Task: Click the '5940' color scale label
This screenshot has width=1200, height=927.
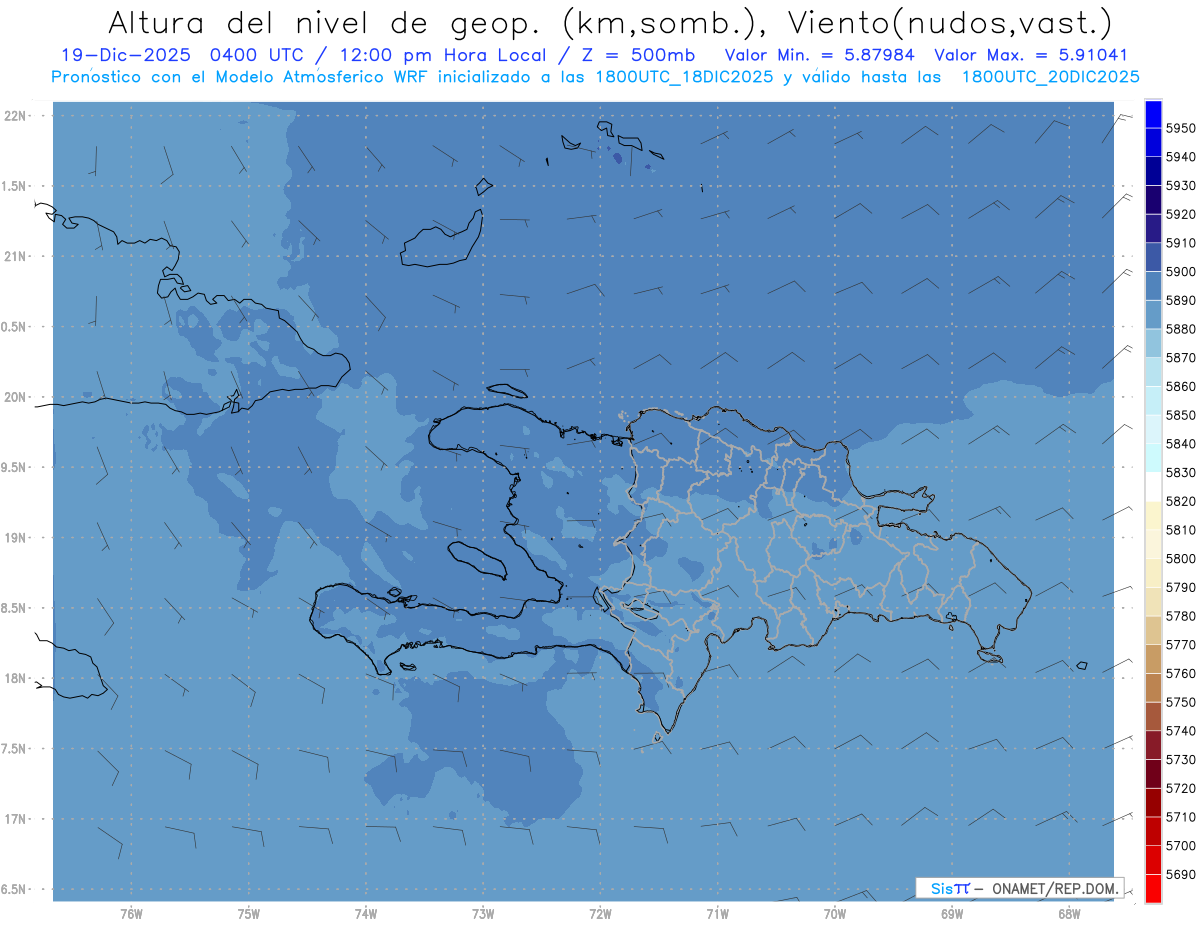Action: pyautogui.click(x=1181, y=157)
